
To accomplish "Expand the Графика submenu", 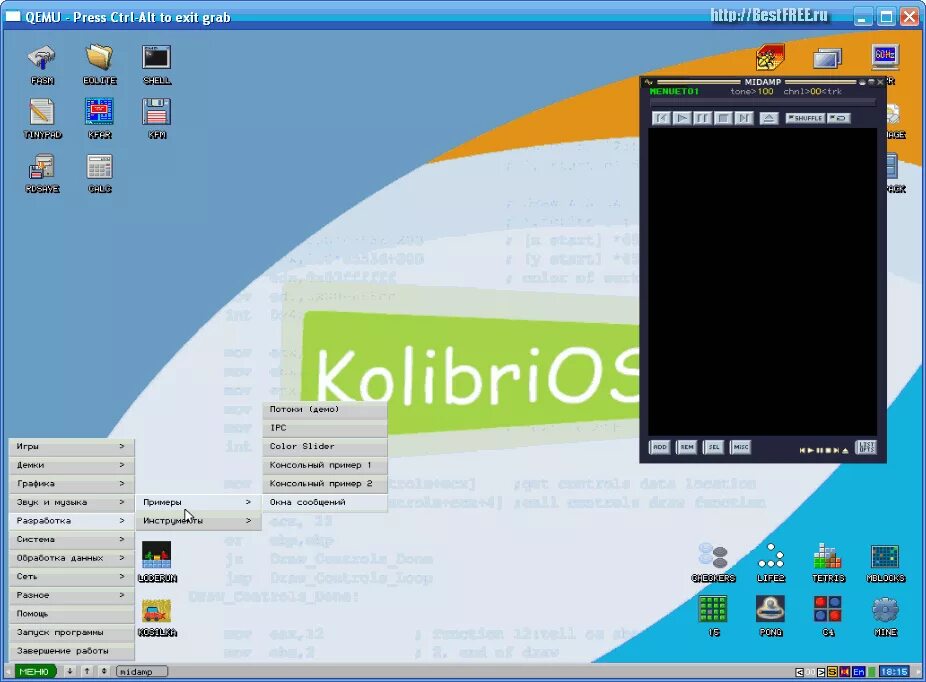I will click(x=71, y=484).
